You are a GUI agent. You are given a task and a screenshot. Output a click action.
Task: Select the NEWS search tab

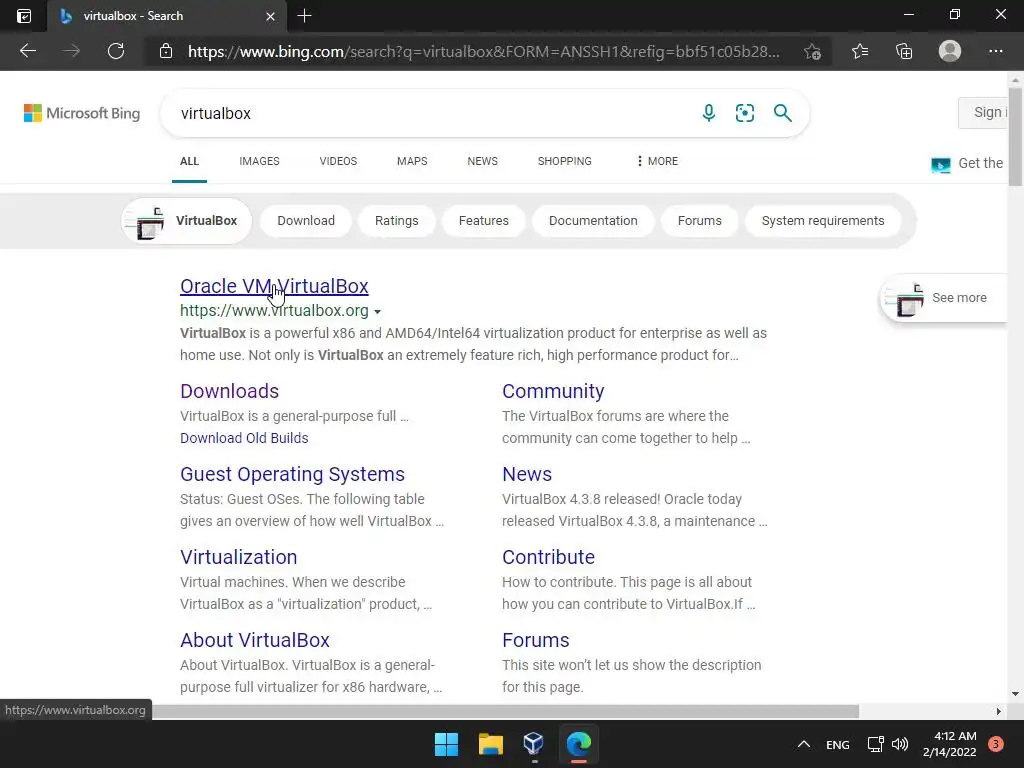pyautogui.click(x=483, y=161)
